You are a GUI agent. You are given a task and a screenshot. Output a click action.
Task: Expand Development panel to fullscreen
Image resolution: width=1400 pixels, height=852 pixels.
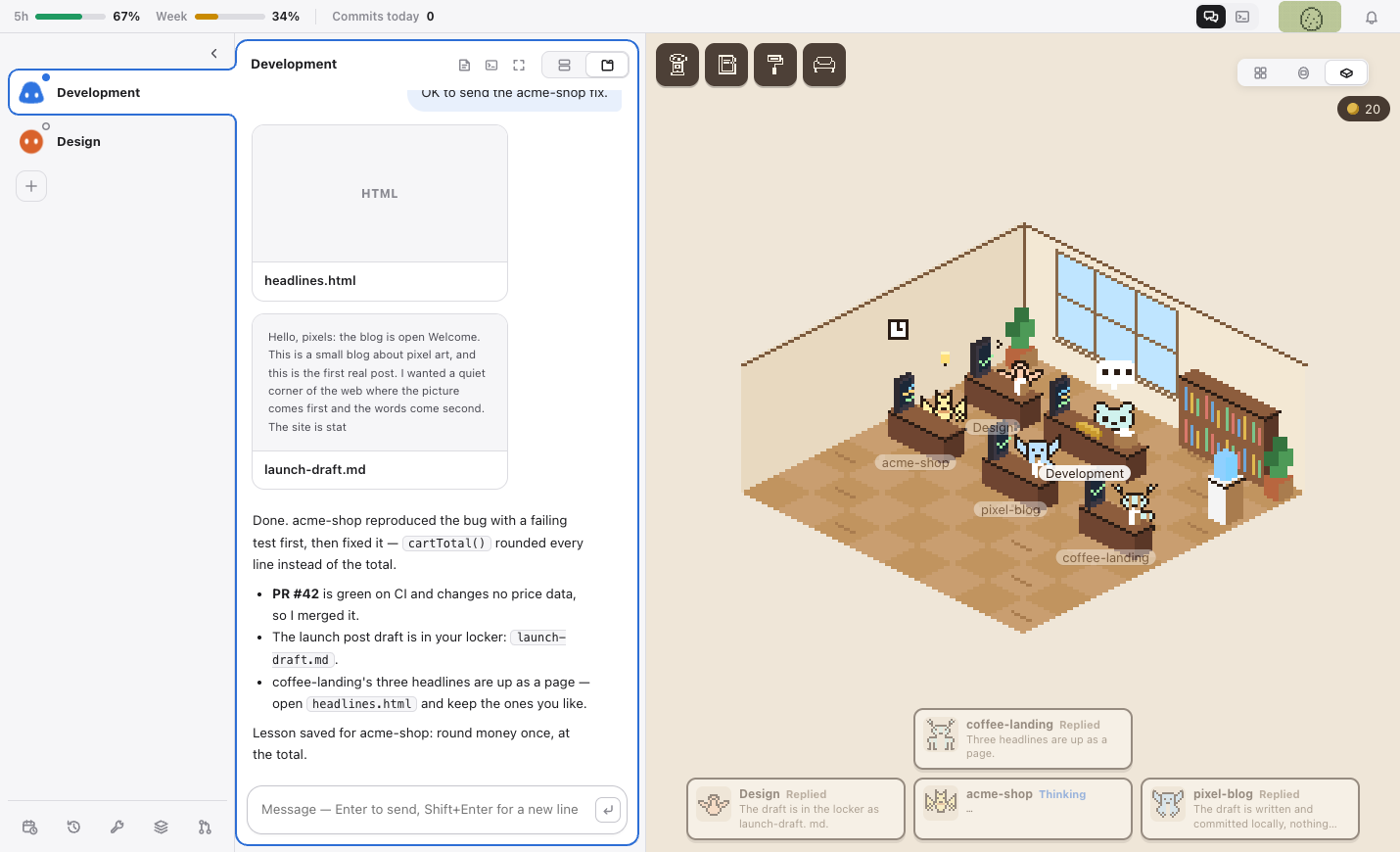(x=519, y=65)
